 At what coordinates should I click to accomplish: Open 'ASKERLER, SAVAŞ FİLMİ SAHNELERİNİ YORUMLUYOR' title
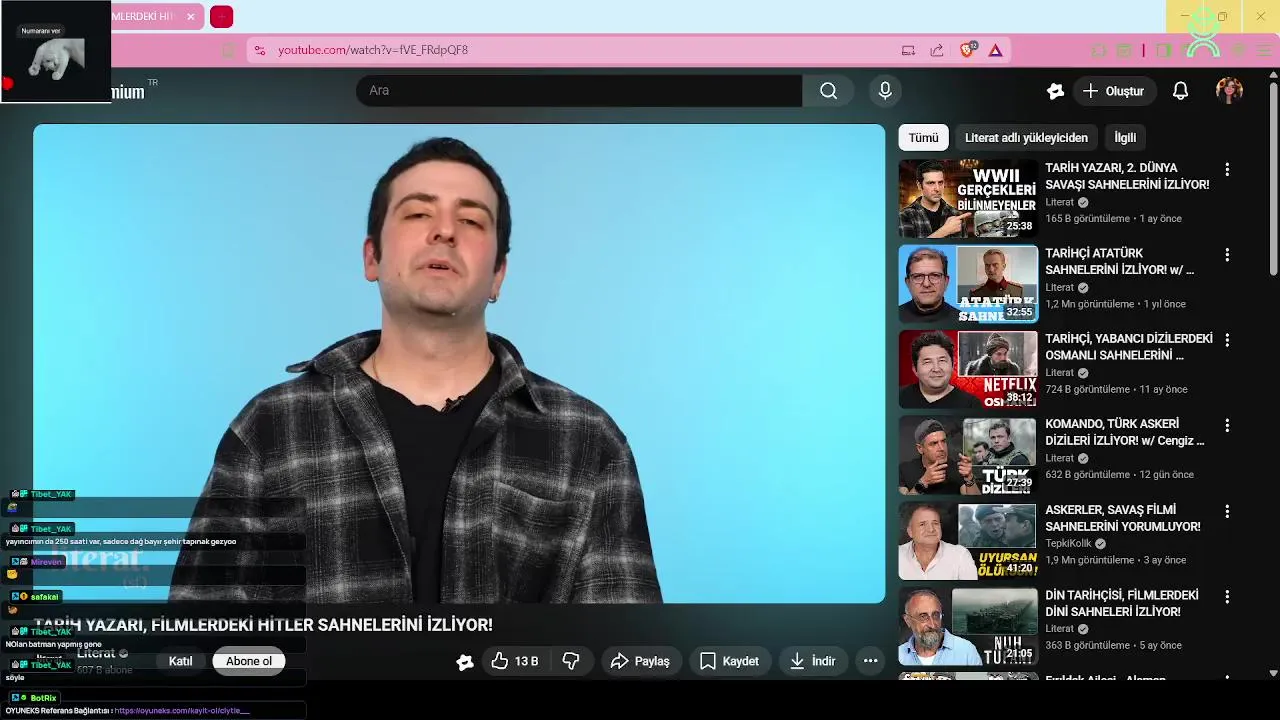point(1123,518)
